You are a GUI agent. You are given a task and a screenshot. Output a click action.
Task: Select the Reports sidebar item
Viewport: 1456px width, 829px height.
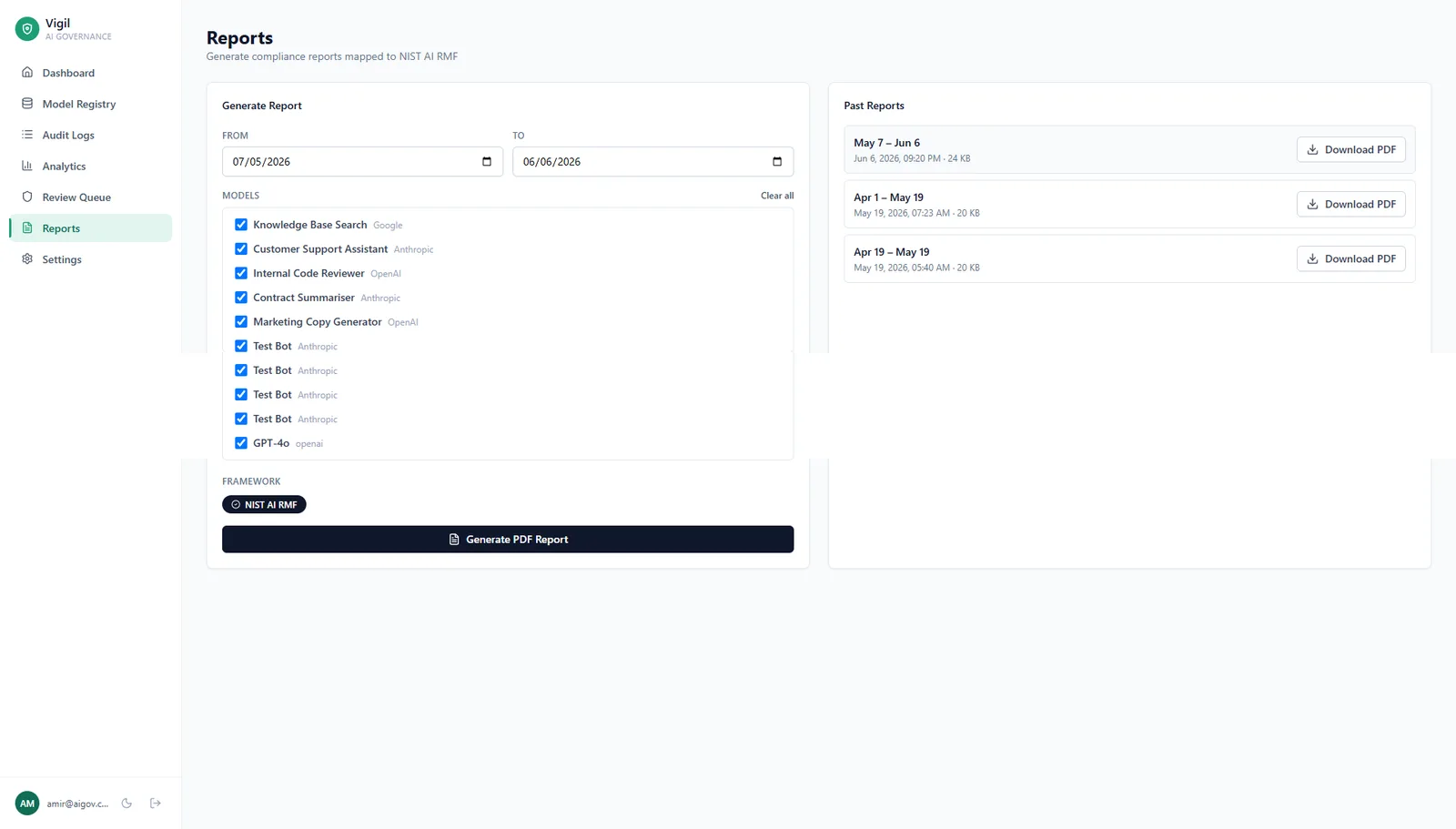[90, 228]
